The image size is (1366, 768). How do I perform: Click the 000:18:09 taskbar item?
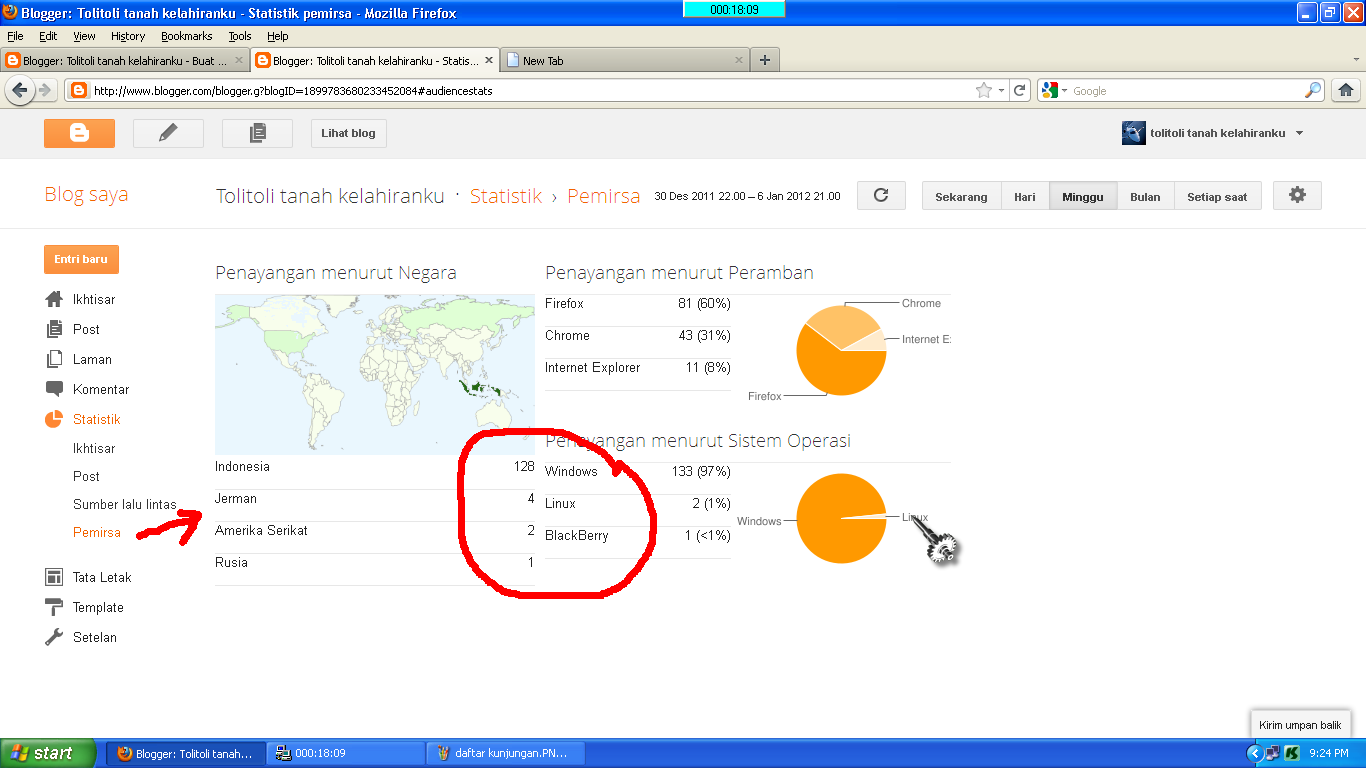click(346, 753)
